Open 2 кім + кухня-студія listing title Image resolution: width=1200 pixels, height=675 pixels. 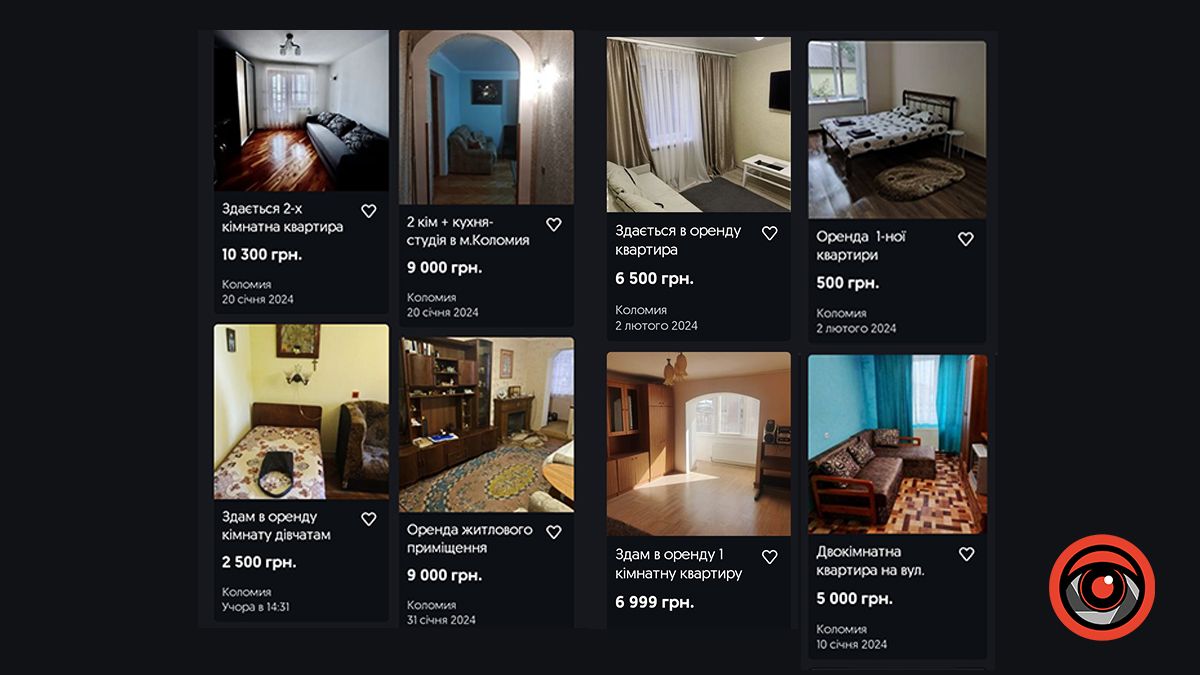(468, 231)
